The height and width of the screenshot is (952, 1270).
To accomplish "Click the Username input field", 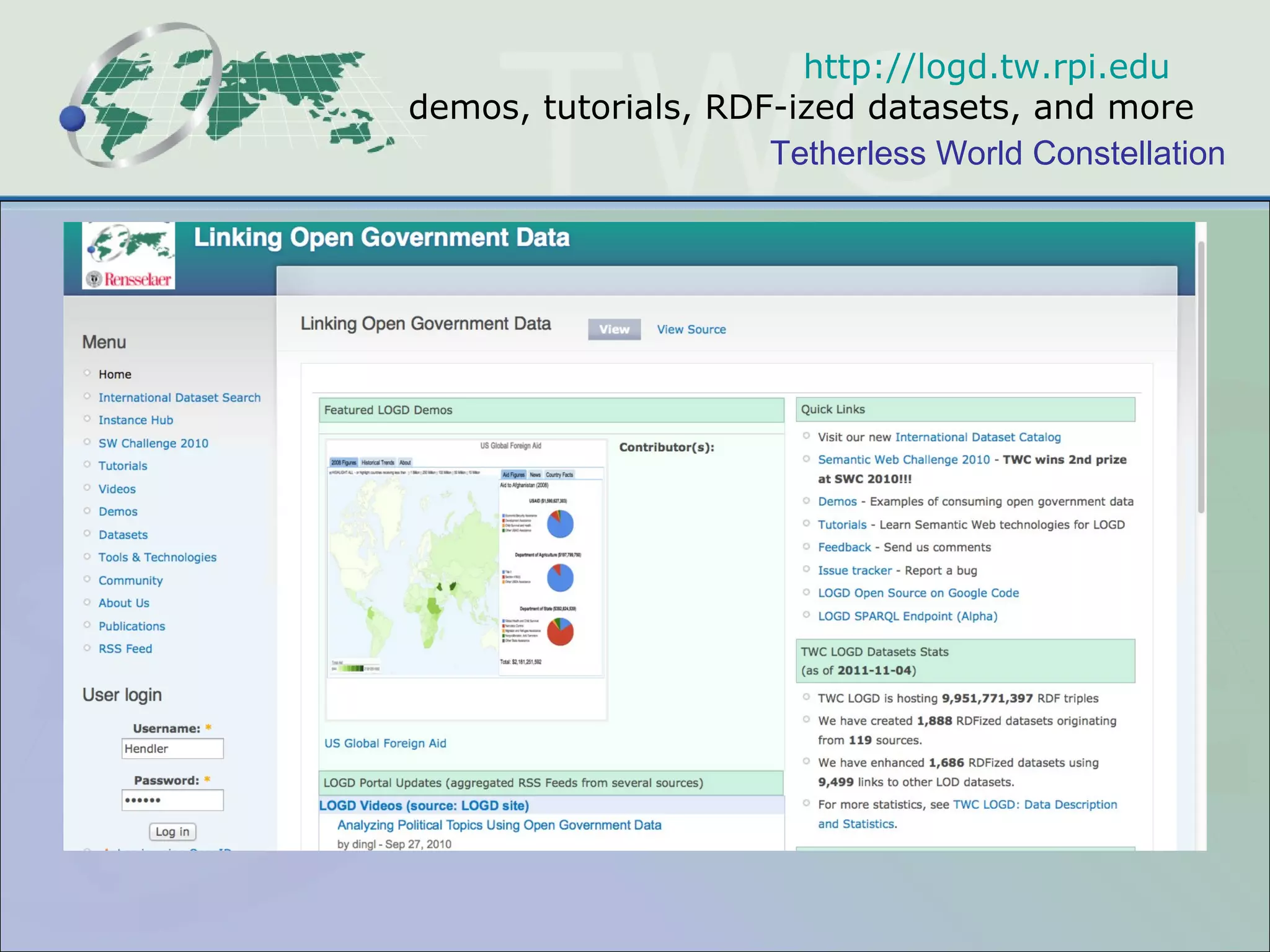I will pyautogui.click(x=172, y=749).
